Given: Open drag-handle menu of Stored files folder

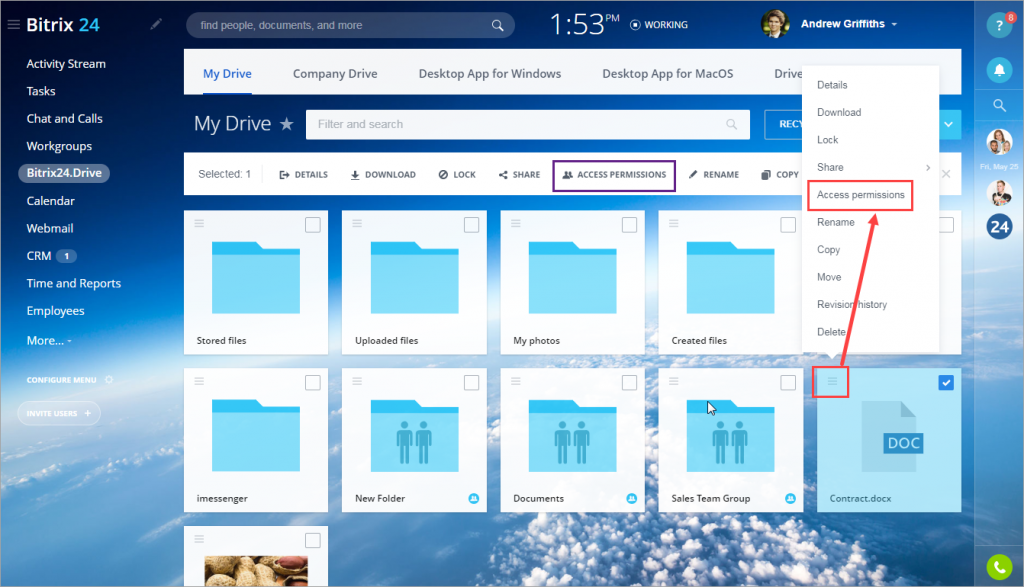Looking at the screenshot, I should (x=199, y=223).
